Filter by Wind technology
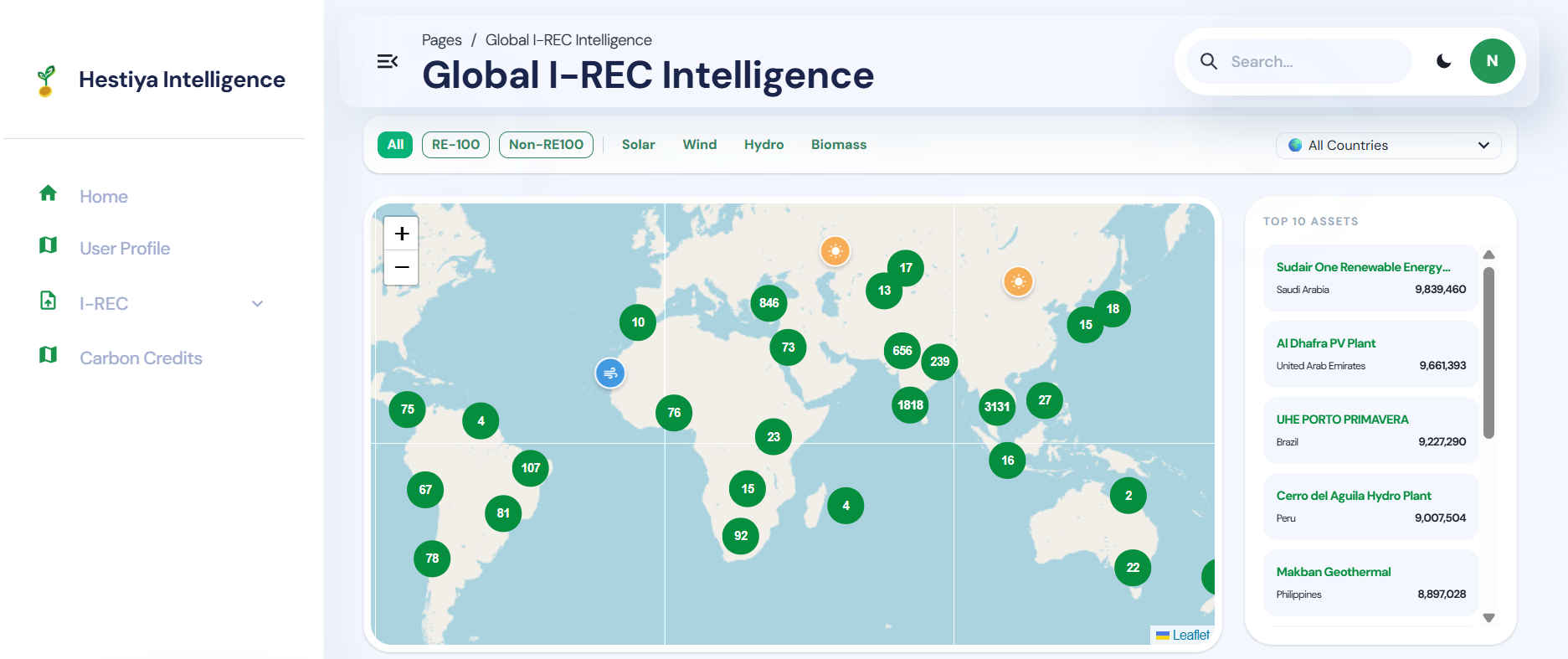 tap(700, 145)
